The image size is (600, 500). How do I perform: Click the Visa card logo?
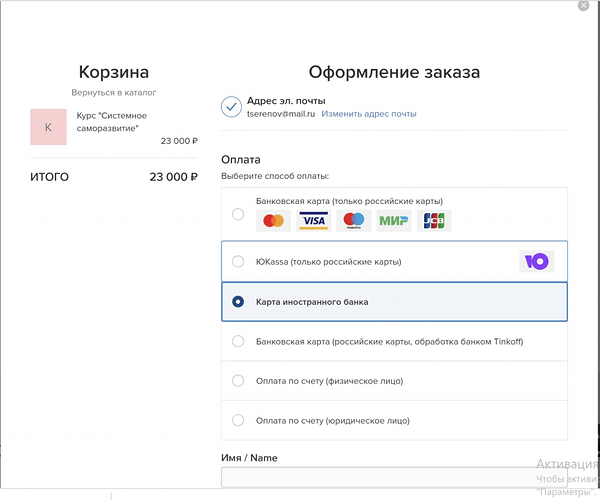313,221
